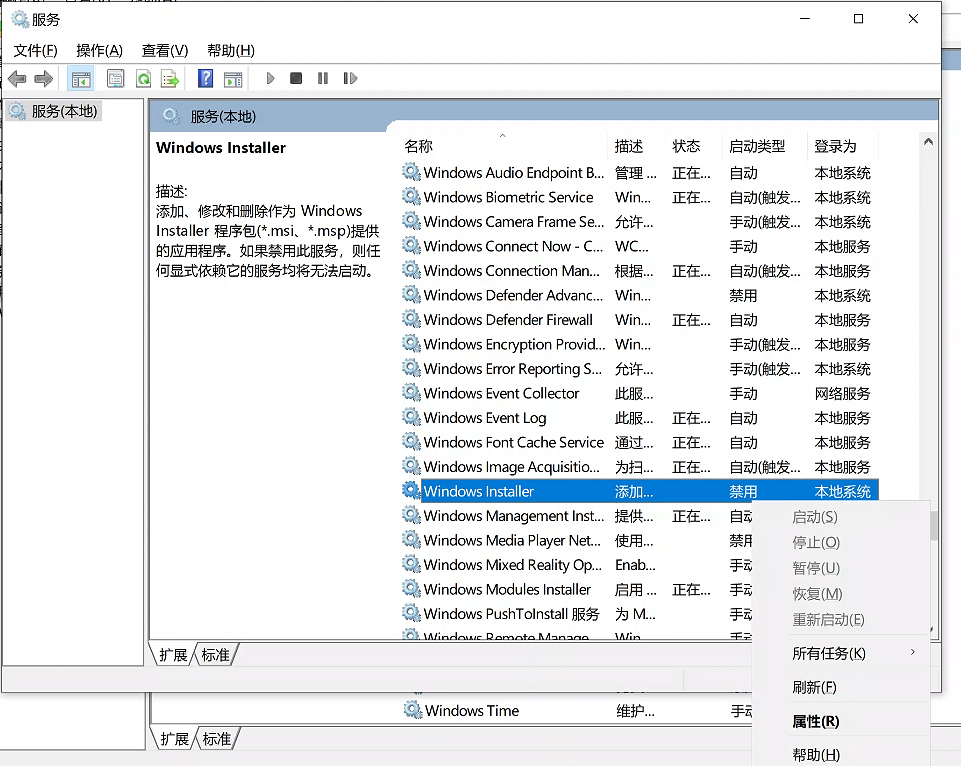Image resolution: width=961 pixels, height=766 pixels.
Task: Open the 查看(V) menu
Action: 165,51
